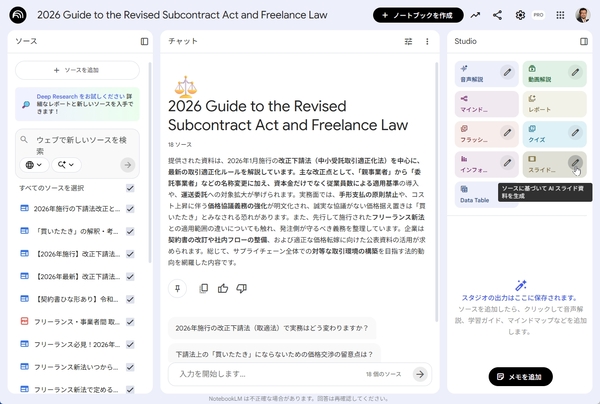Edit 動画解説 settings pencil icon
This screenshot has height=404, width=600.
(575, 72)
